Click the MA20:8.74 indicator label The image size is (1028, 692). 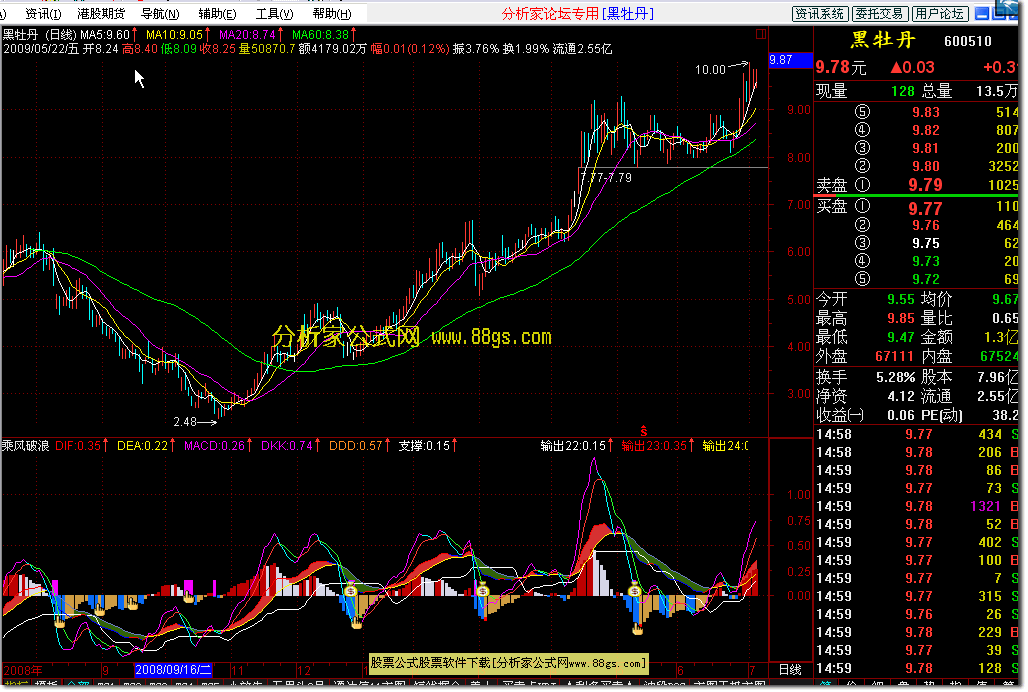pos(247,35)
